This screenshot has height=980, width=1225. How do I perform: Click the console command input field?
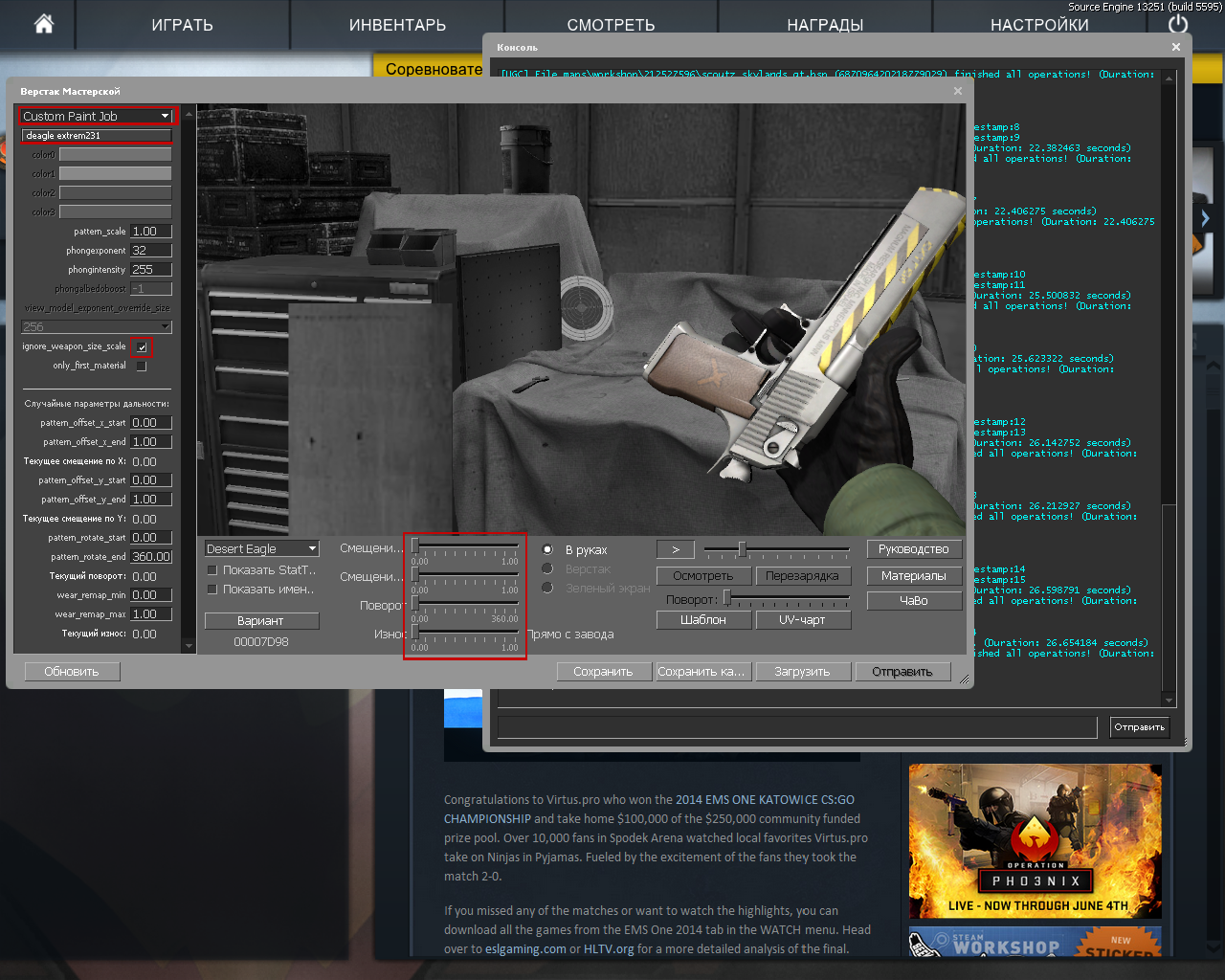(x=797, y=727)
